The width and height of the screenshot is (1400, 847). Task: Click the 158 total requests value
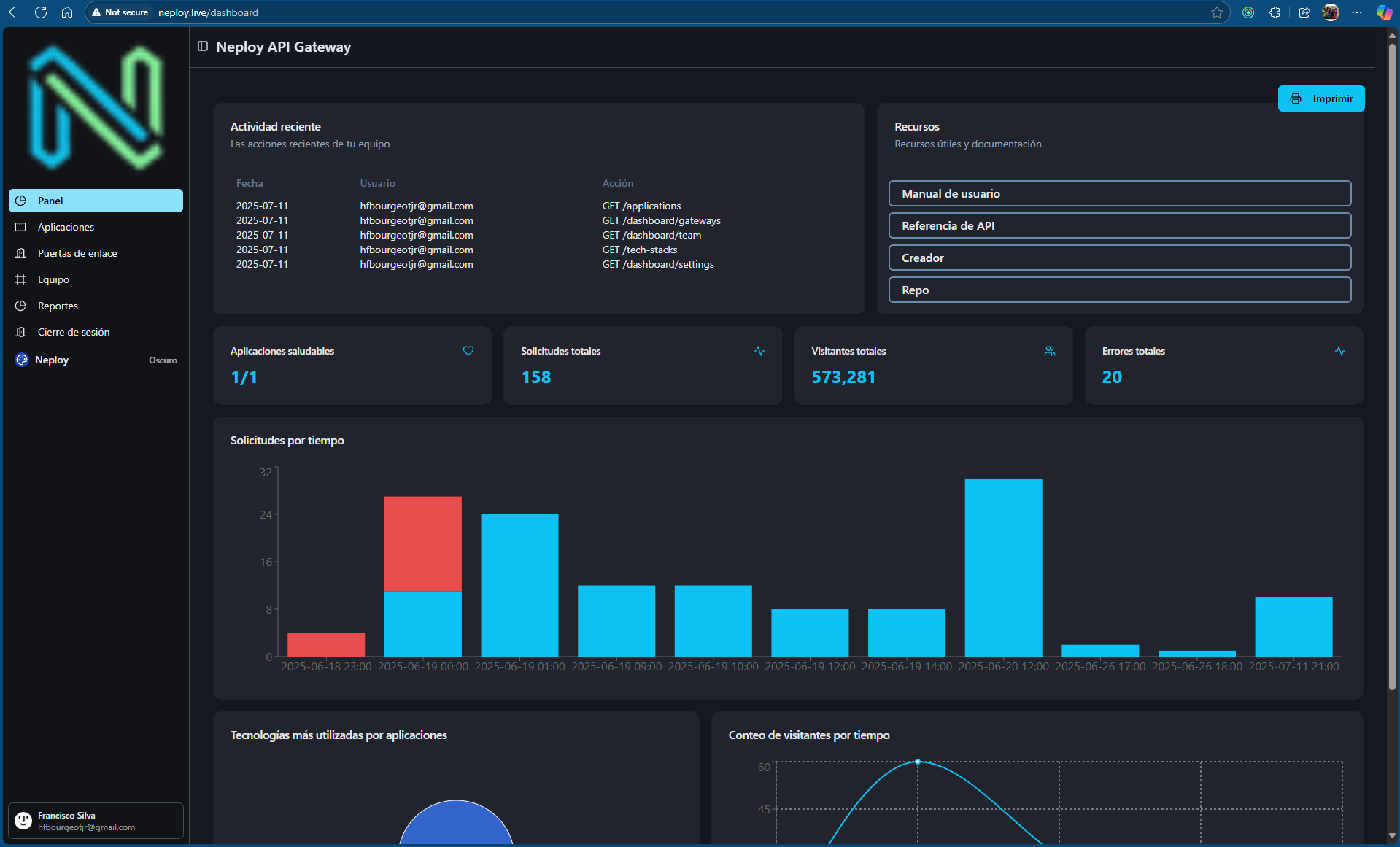[x=536, y=377]
